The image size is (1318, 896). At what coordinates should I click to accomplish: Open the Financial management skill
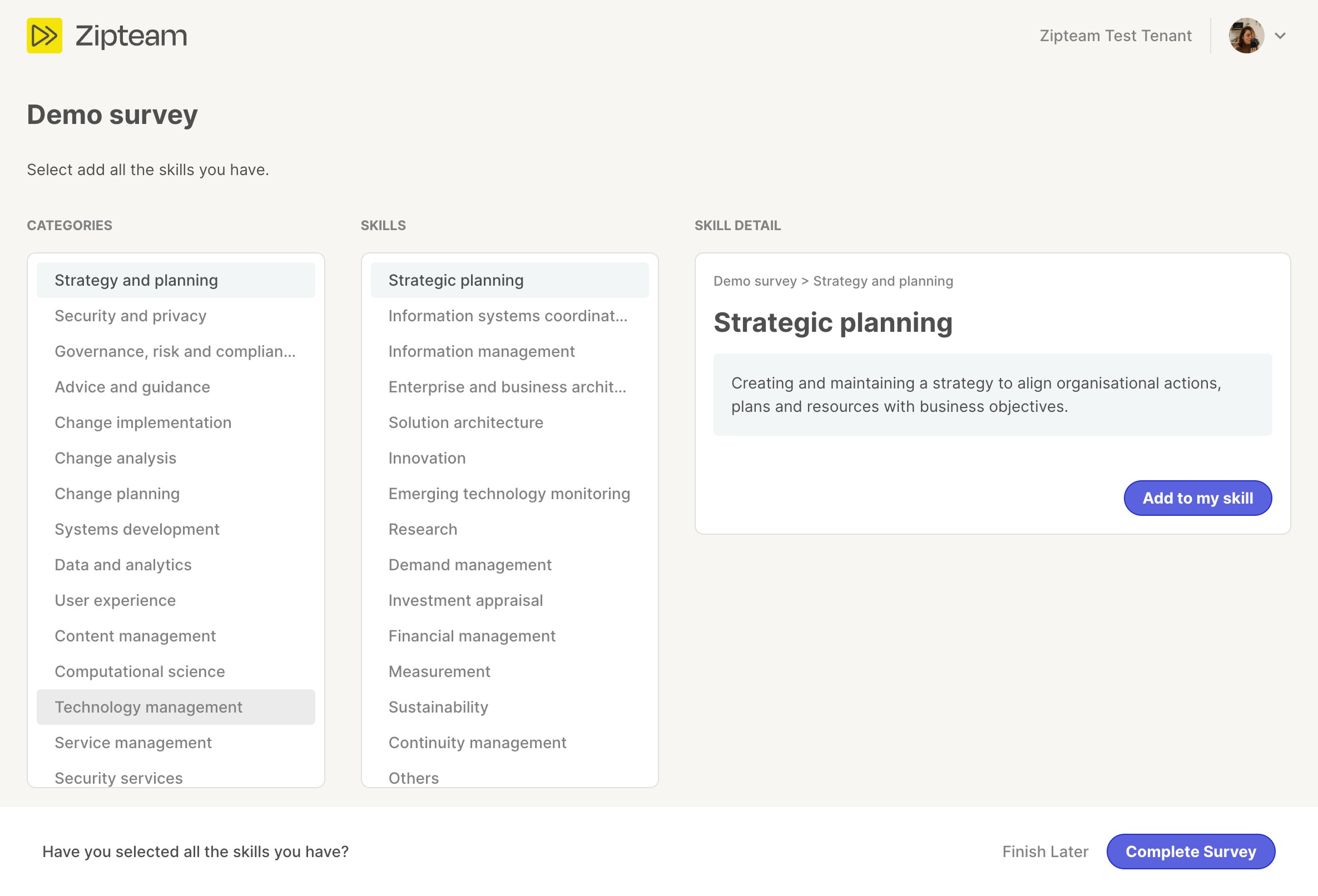[x=472, y=636]
